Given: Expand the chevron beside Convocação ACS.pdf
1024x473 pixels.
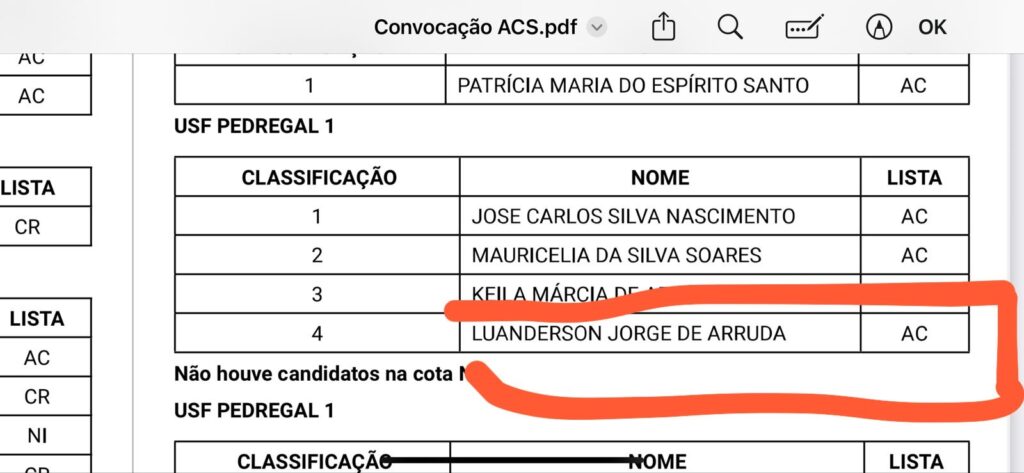Looking at the screenshot, I should click(597, 27).
